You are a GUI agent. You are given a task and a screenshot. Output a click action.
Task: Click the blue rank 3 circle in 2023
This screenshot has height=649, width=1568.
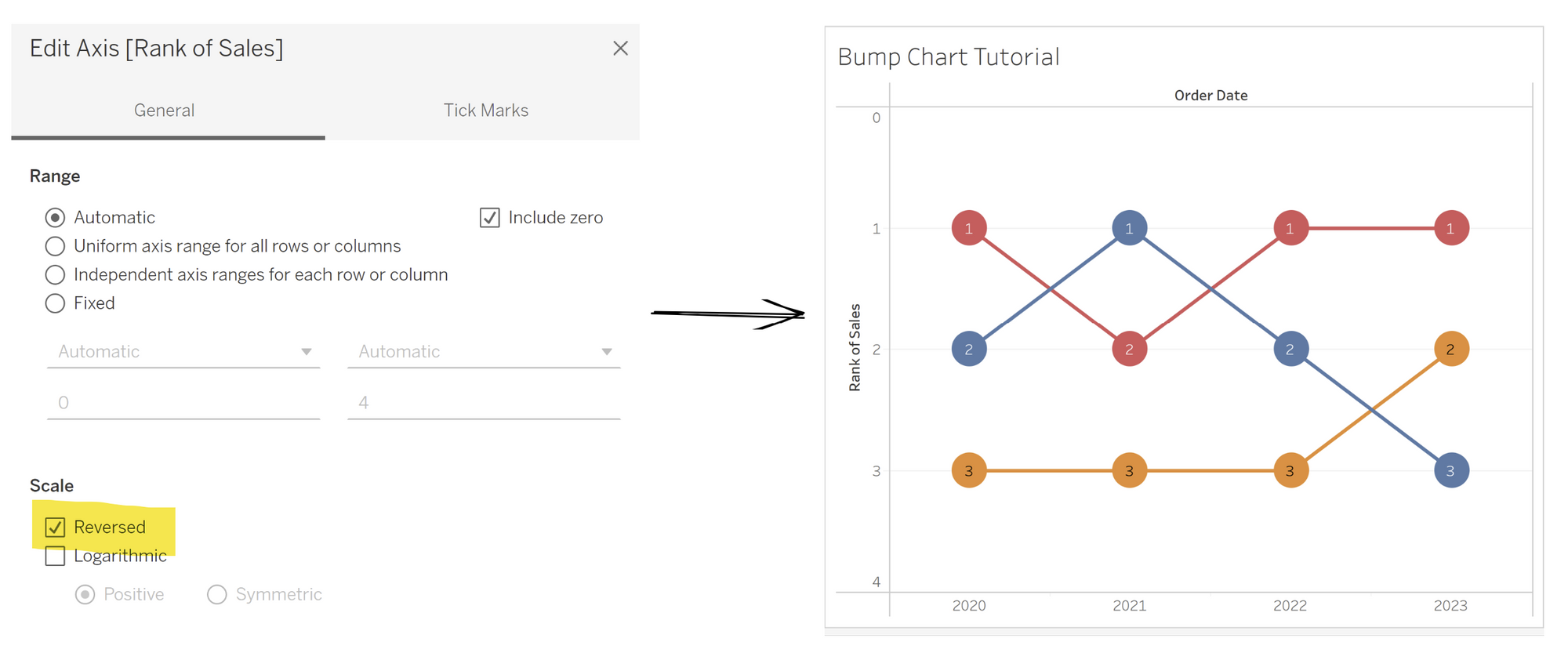pos(1451,470)
